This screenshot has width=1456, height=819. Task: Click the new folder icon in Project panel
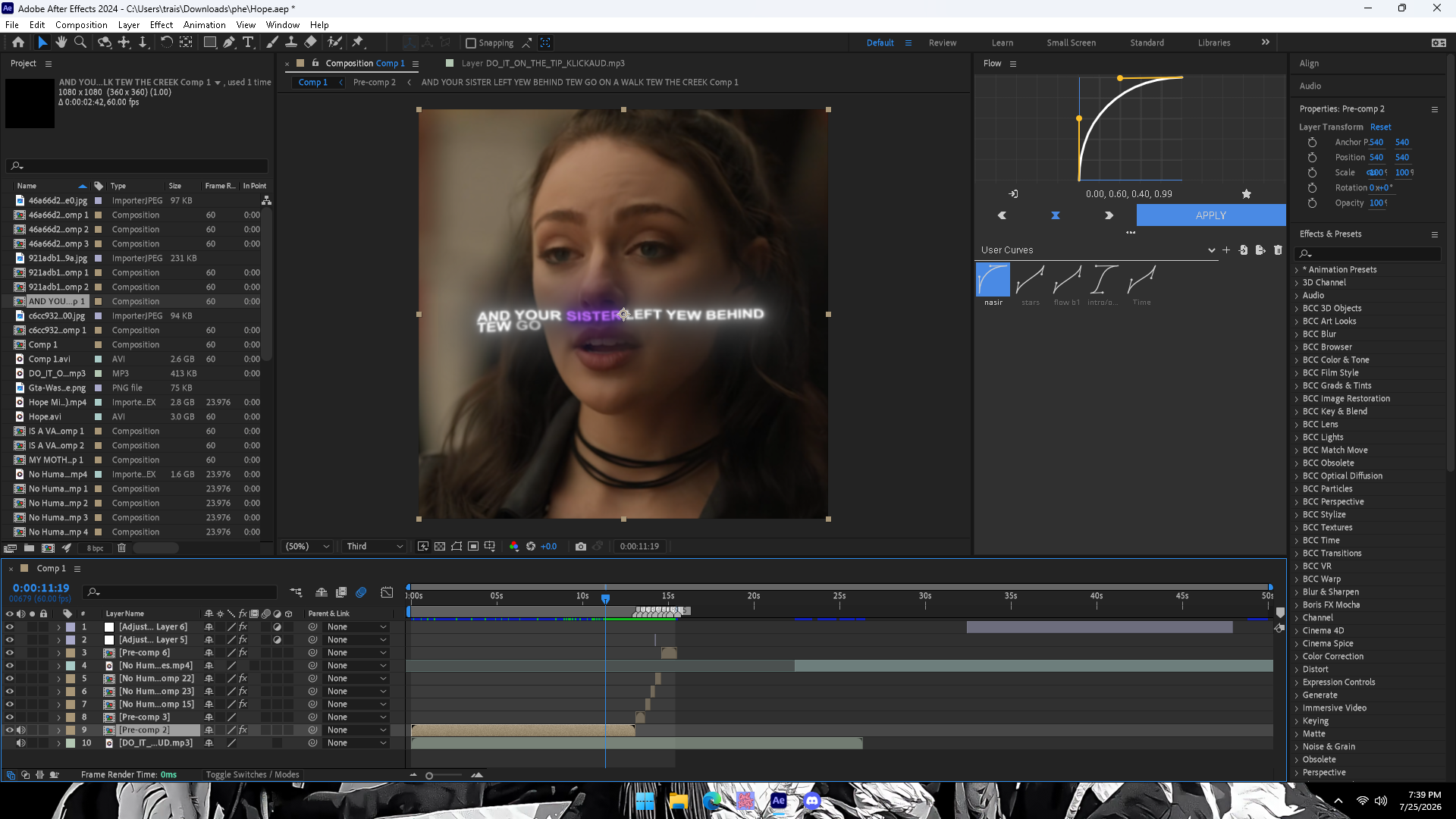click(x=29, y=548)
